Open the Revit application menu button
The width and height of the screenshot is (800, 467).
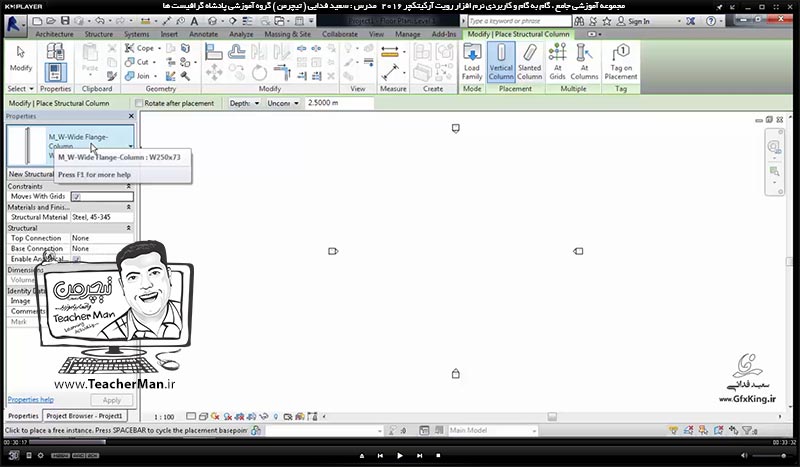[14, 25]
